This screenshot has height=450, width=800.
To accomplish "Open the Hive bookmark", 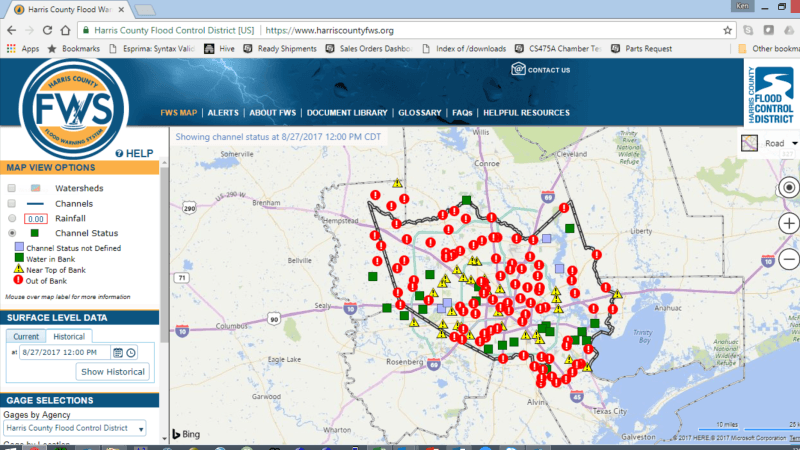I will point(219,48).
